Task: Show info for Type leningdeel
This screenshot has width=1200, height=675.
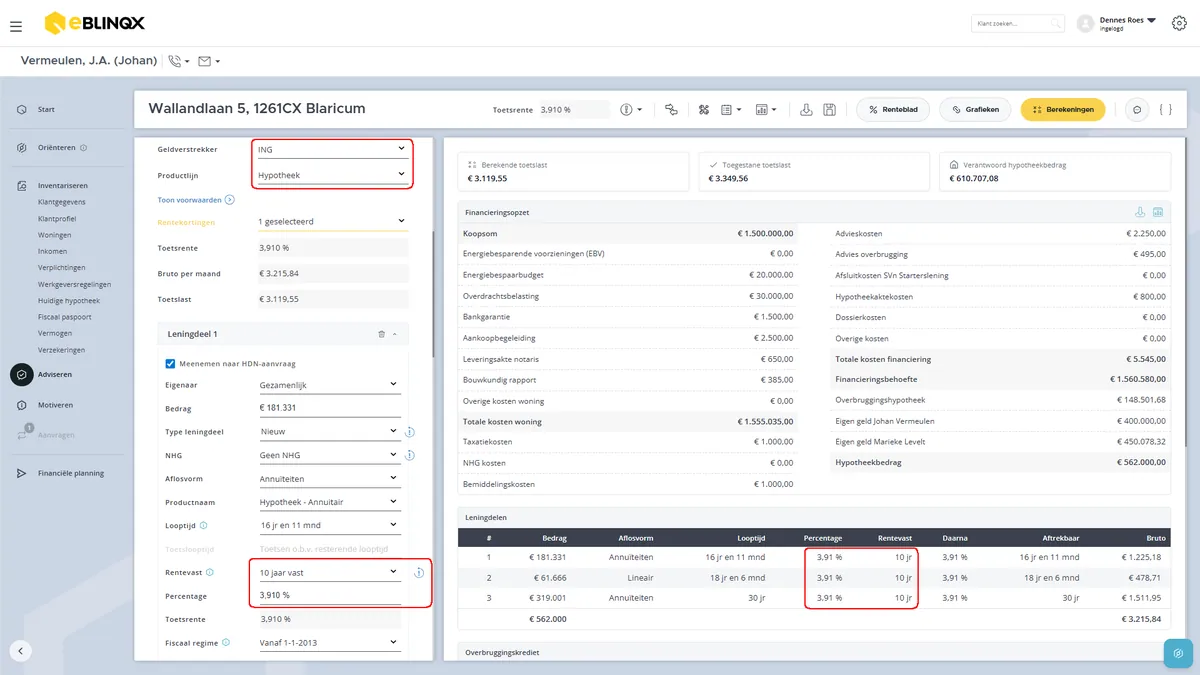Action: [x=409, y=432]
